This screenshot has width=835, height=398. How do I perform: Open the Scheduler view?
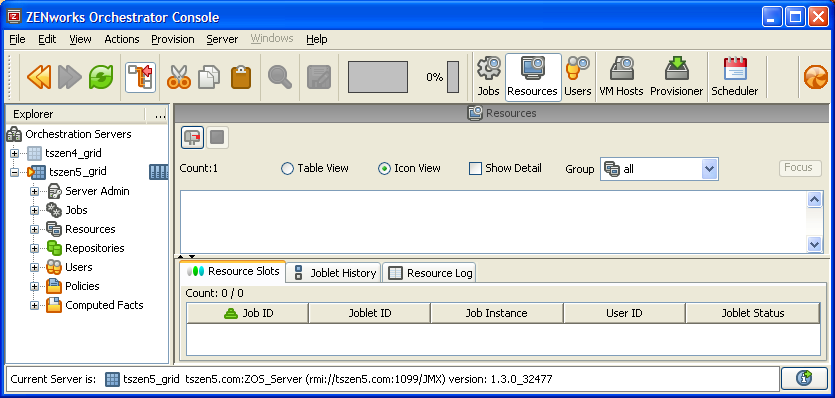click(x=735, y=77)
